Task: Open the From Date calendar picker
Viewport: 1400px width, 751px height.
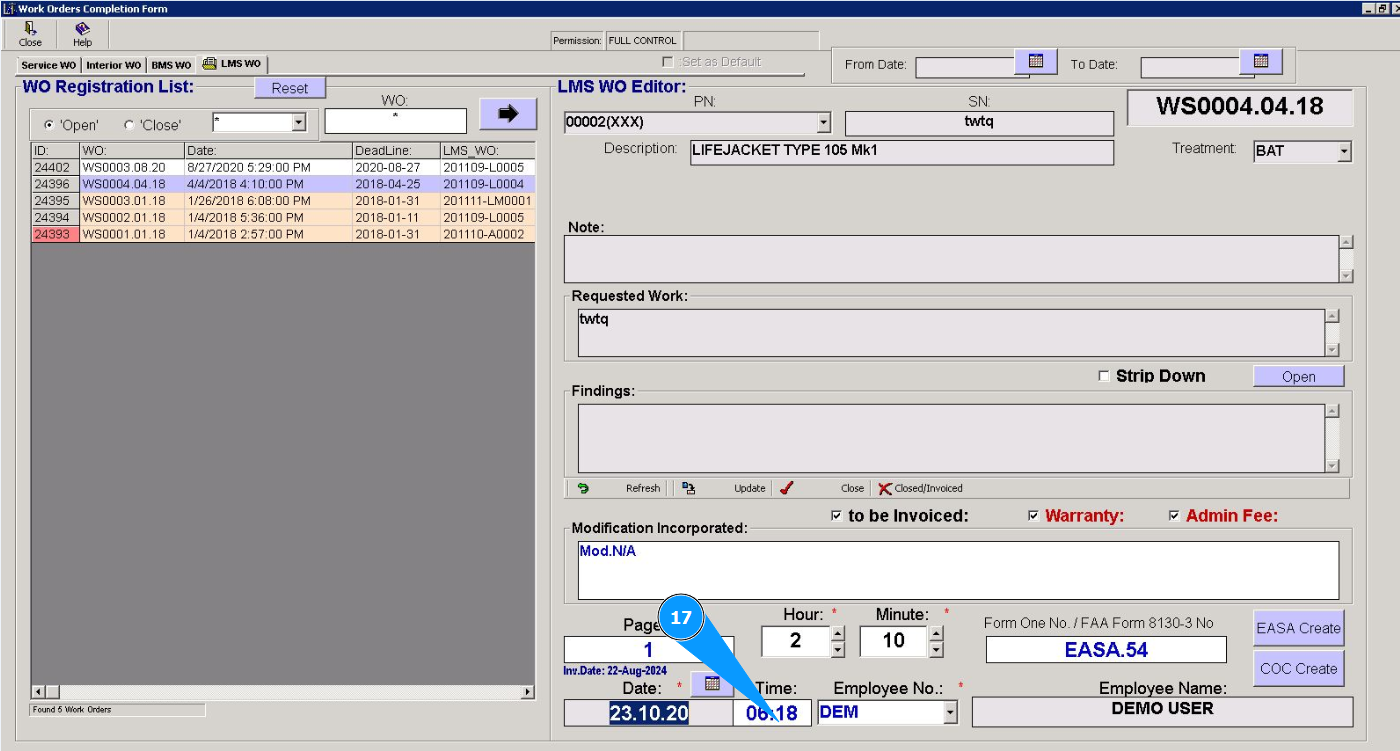Action: point(1036,62)
